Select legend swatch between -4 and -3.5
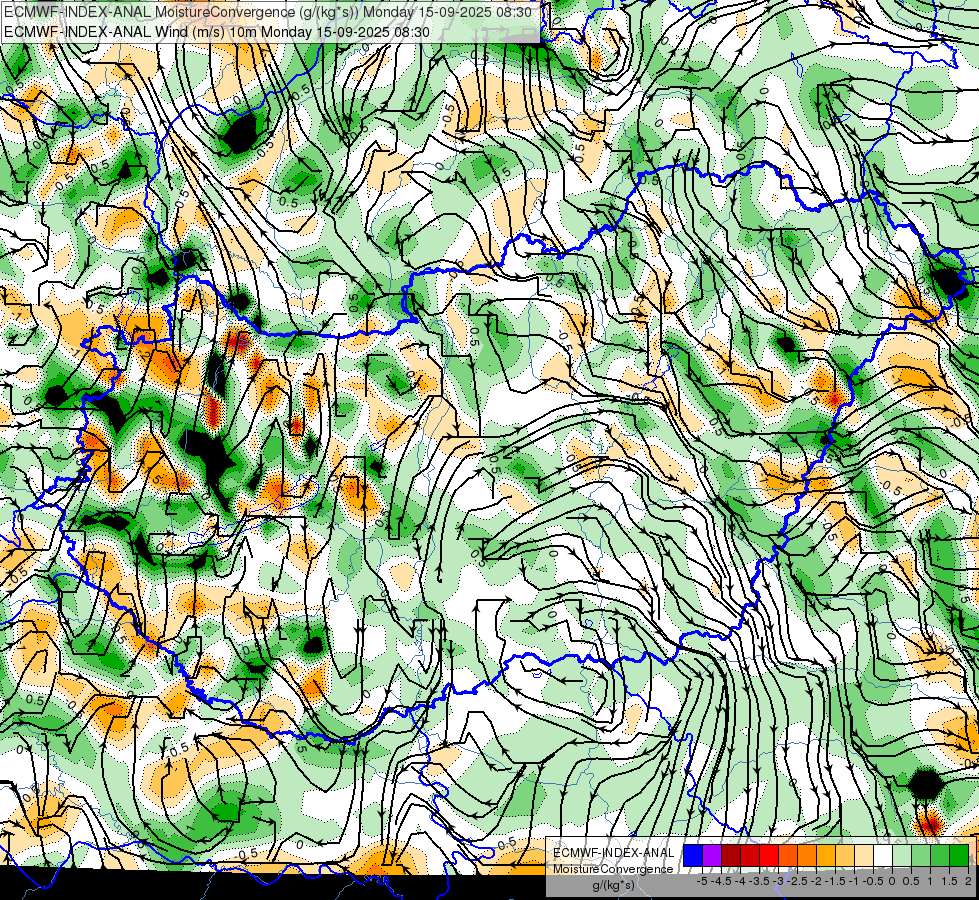The height and width of the screenshot is (900, 979). click(750, 855)
